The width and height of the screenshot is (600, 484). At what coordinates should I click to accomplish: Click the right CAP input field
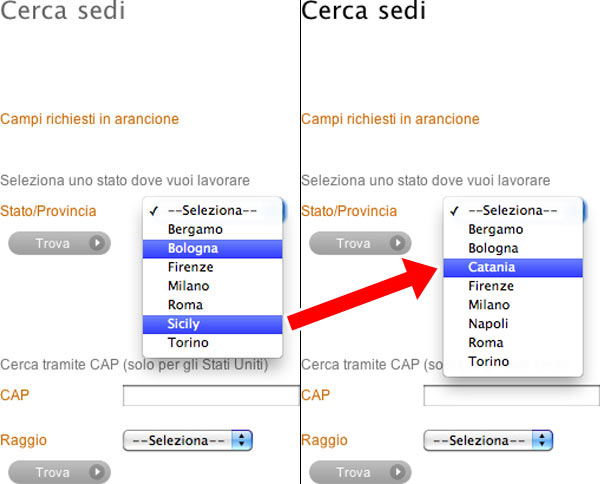pyautogui.click(x=511, y=395)
